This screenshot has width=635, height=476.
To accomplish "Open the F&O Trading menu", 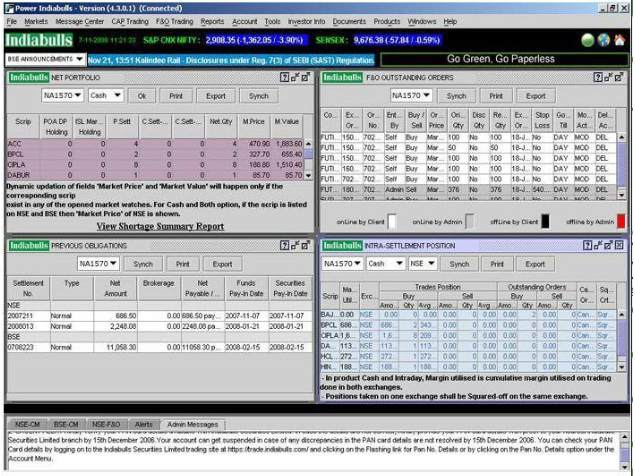I will coord(174,21).
